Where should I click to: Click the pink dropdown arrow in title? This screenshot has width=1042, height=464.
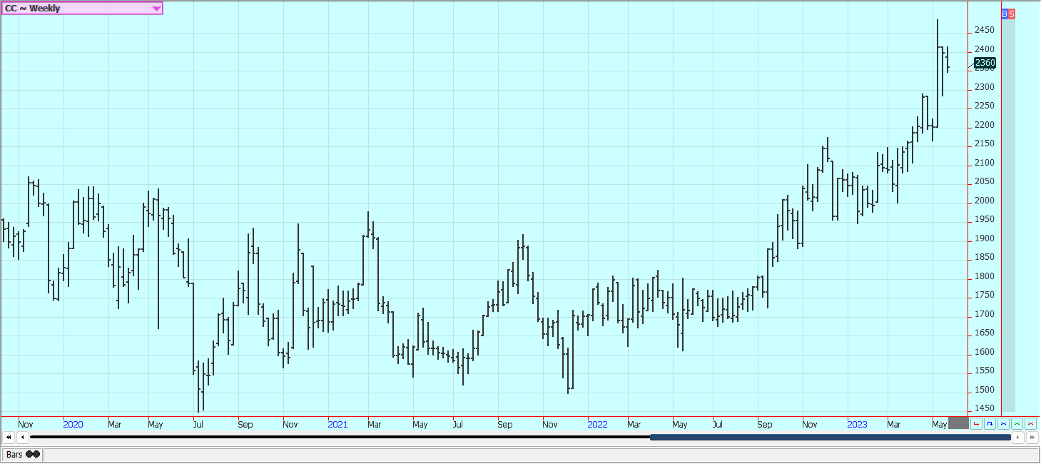click(x=156, y=8)
